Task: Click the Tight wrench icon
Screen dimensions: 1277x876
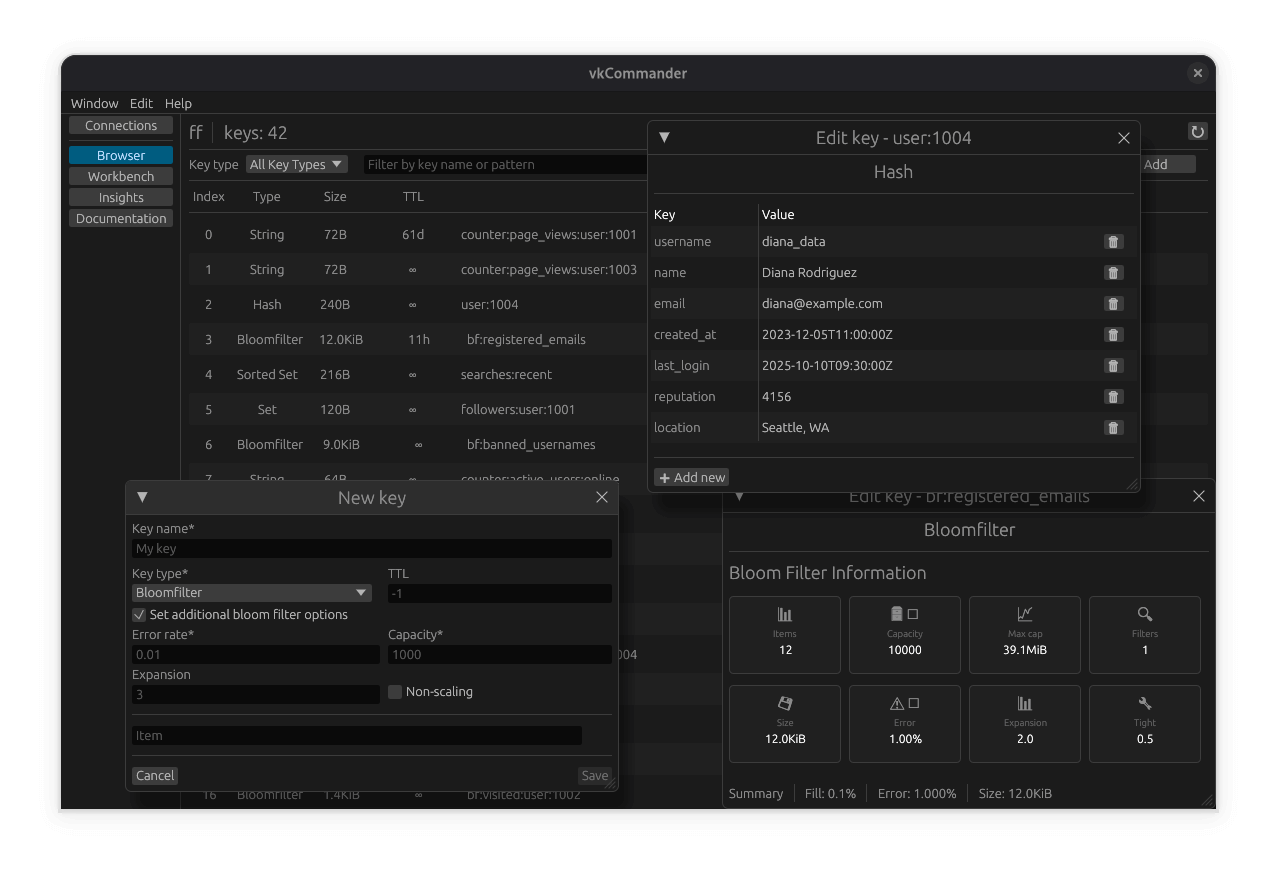Action: (1144, 705)
